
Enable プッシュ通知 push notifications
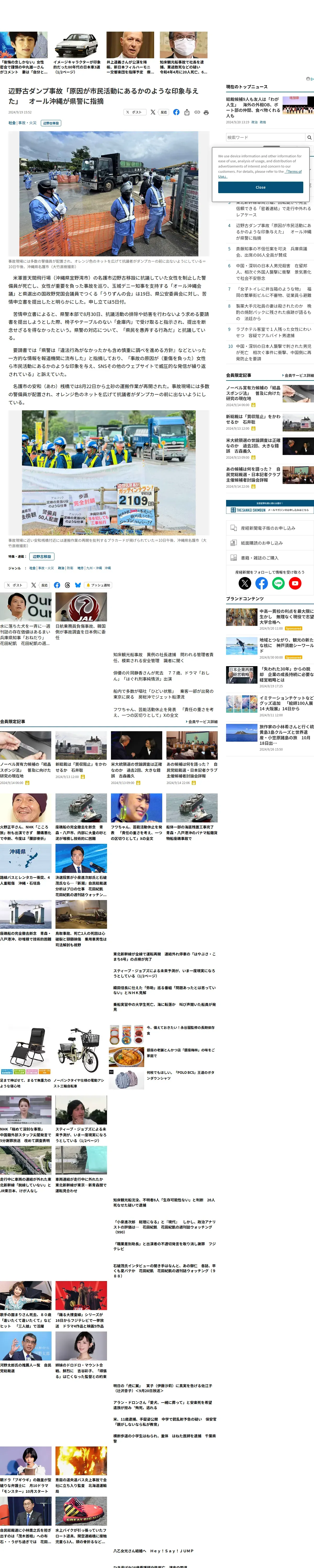pyautogui.click(x=98, y=585)
